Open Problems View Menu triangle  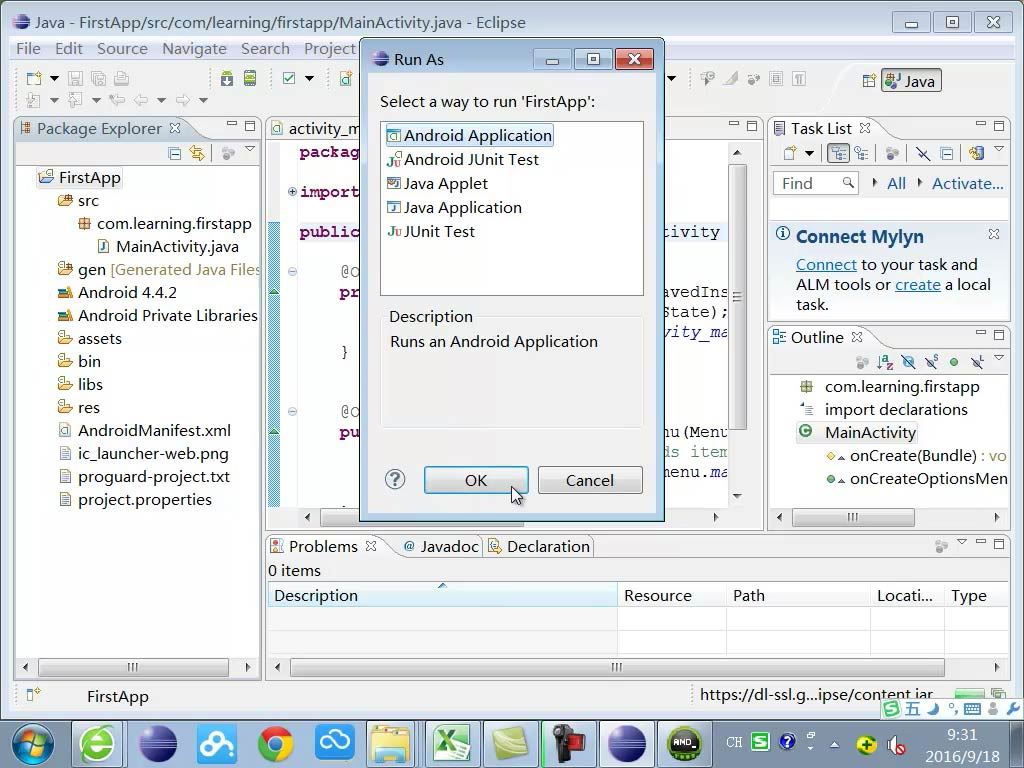click(961, 542)
